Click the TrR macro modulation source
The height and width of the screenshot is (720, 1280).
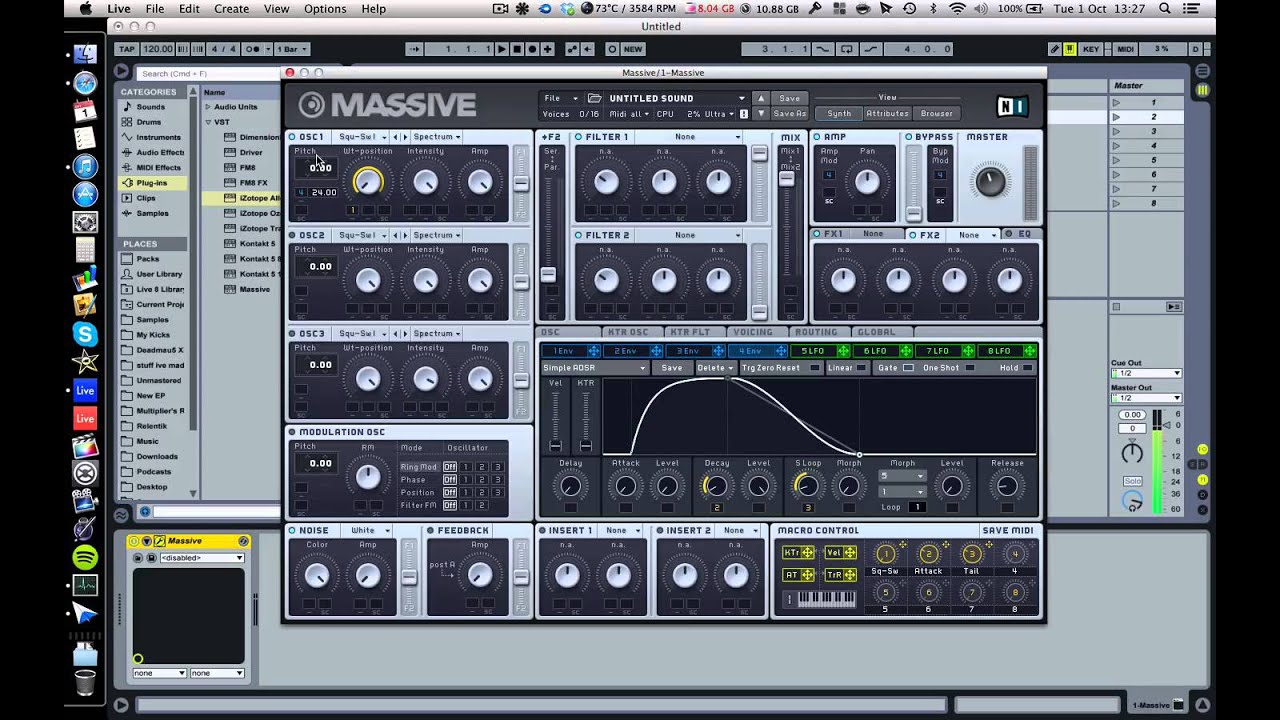point(841,575)
